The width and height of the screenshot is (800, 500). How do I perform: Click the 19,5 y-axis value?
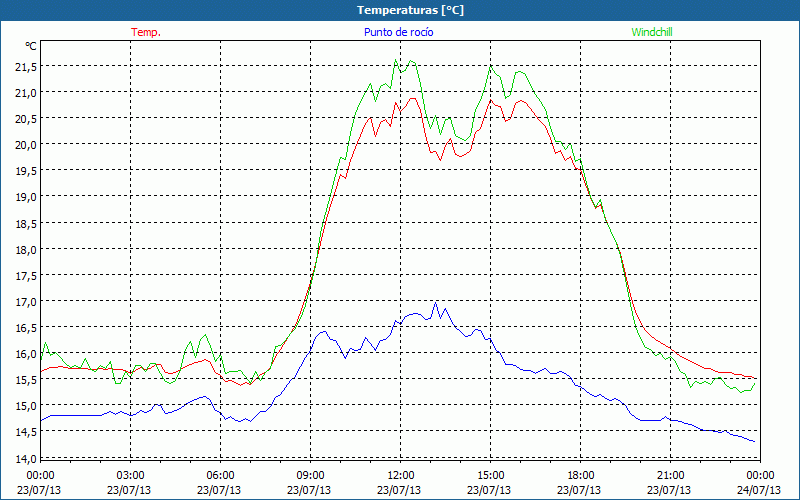tap(27, 170)
